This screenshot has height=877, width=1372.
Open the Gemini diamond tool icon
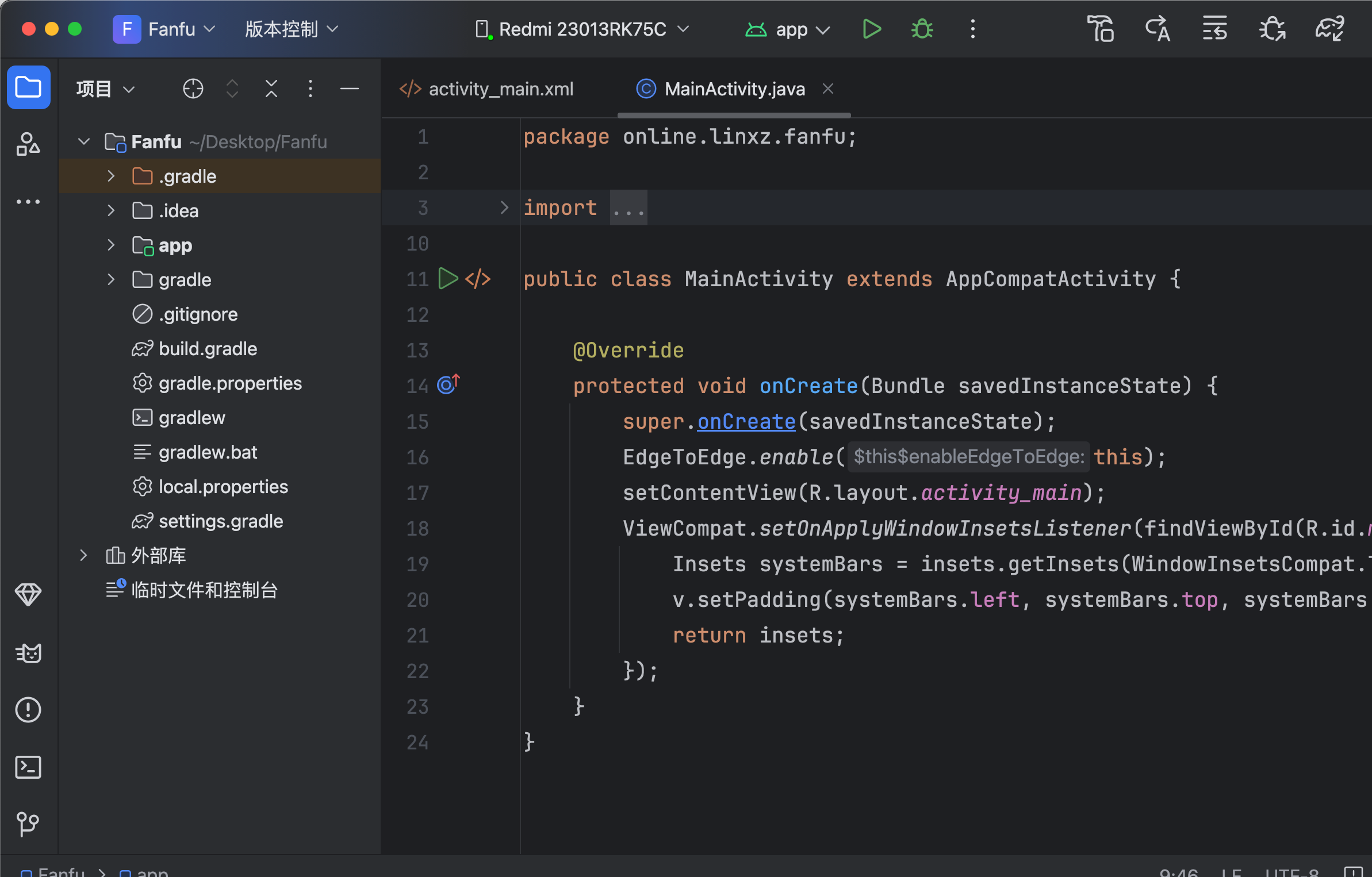click(28, 595)
